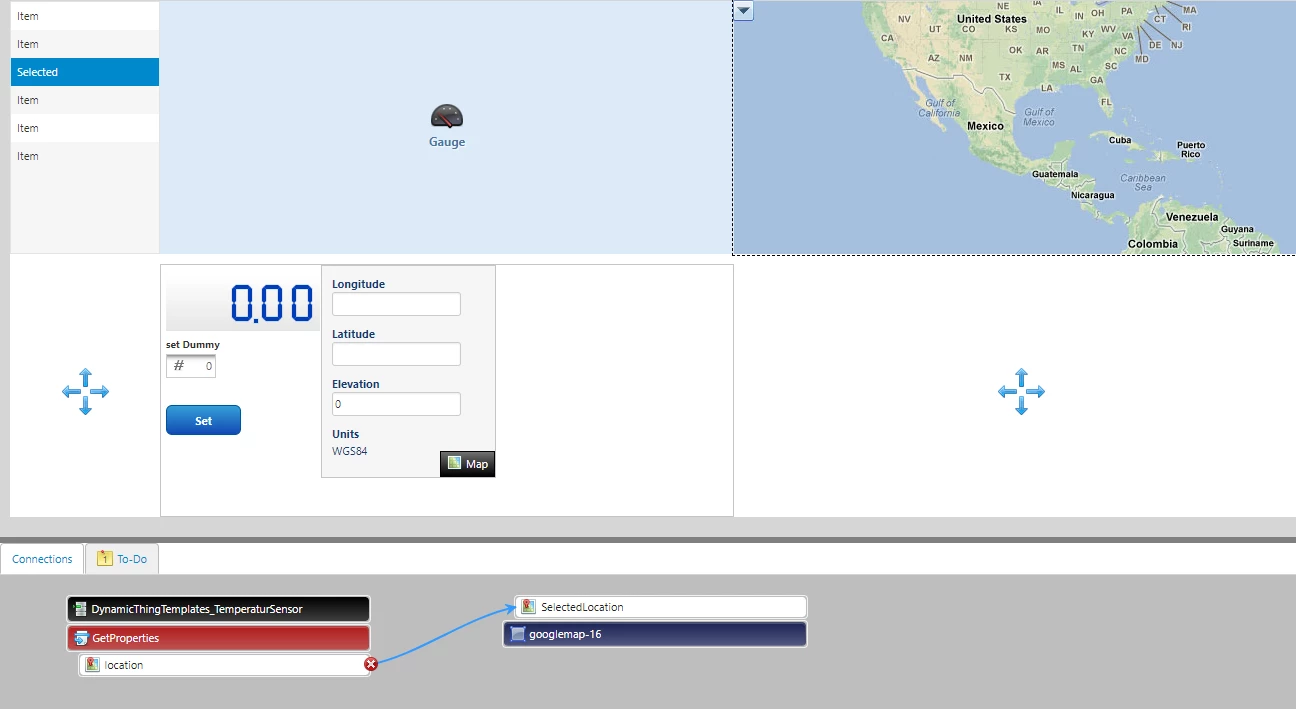Screen dimensions: 1296x709
Task: Select the googlemap-16 widget node
Action: point(655,633)
